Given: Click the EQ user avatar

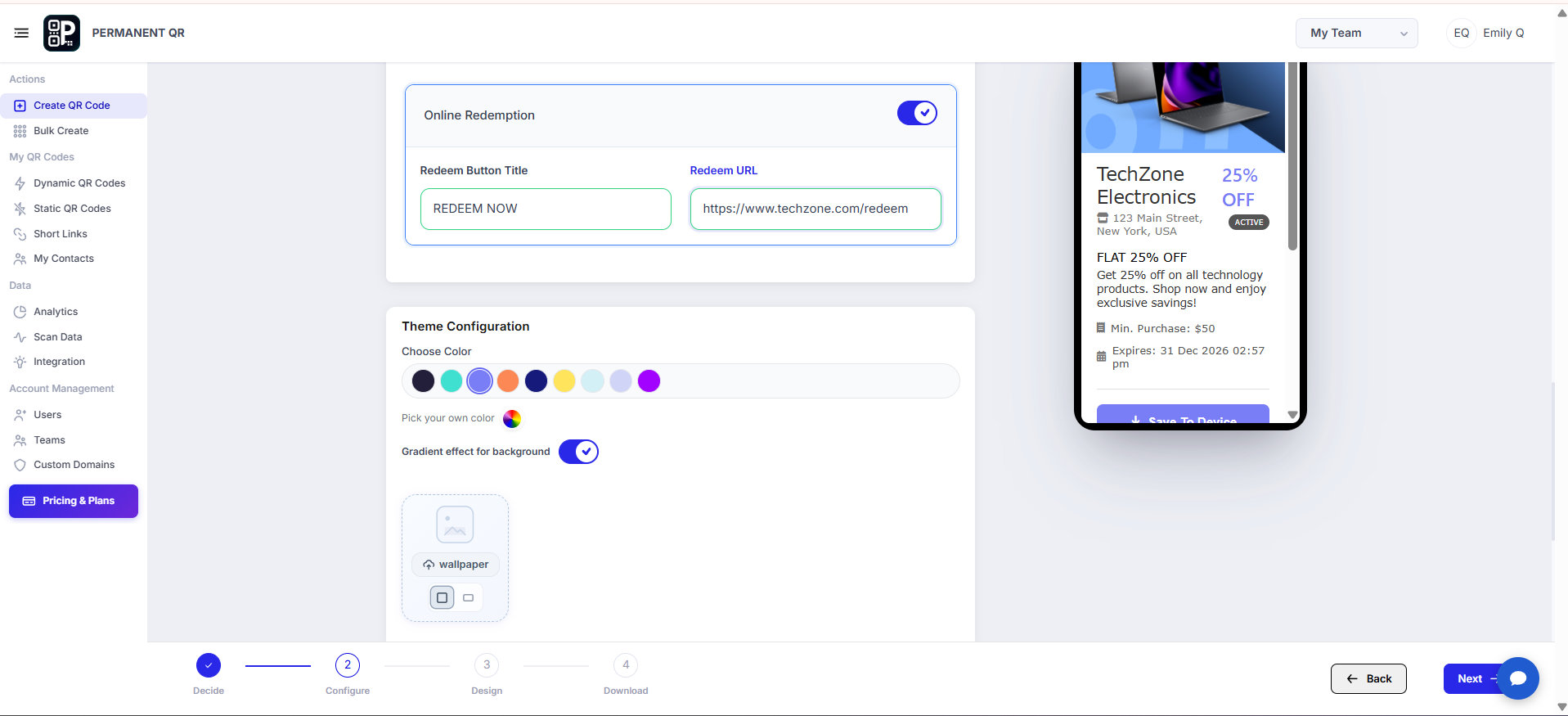Looking at the screenshot, I should pyautogui.click(x=1462, y=33).
